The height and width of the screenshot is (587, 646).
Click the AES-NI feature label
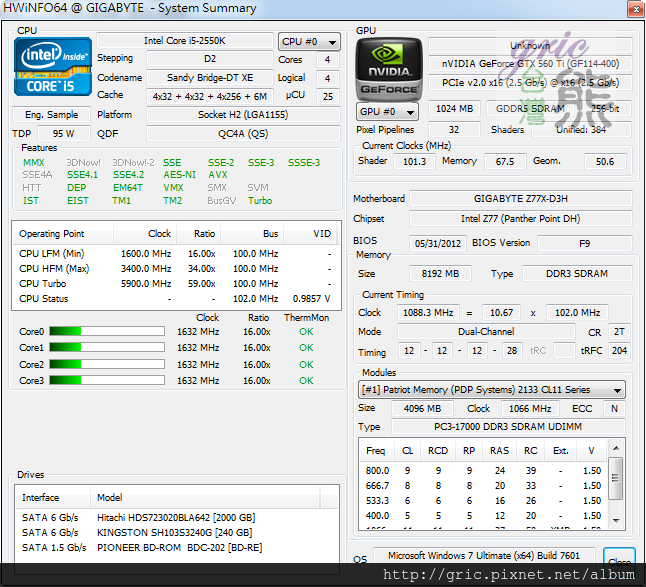point(179,175)
